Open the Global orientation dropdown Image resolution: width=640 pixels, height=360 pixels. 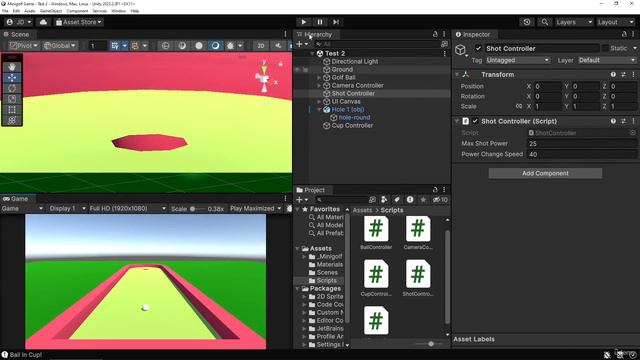pos(60,46)
